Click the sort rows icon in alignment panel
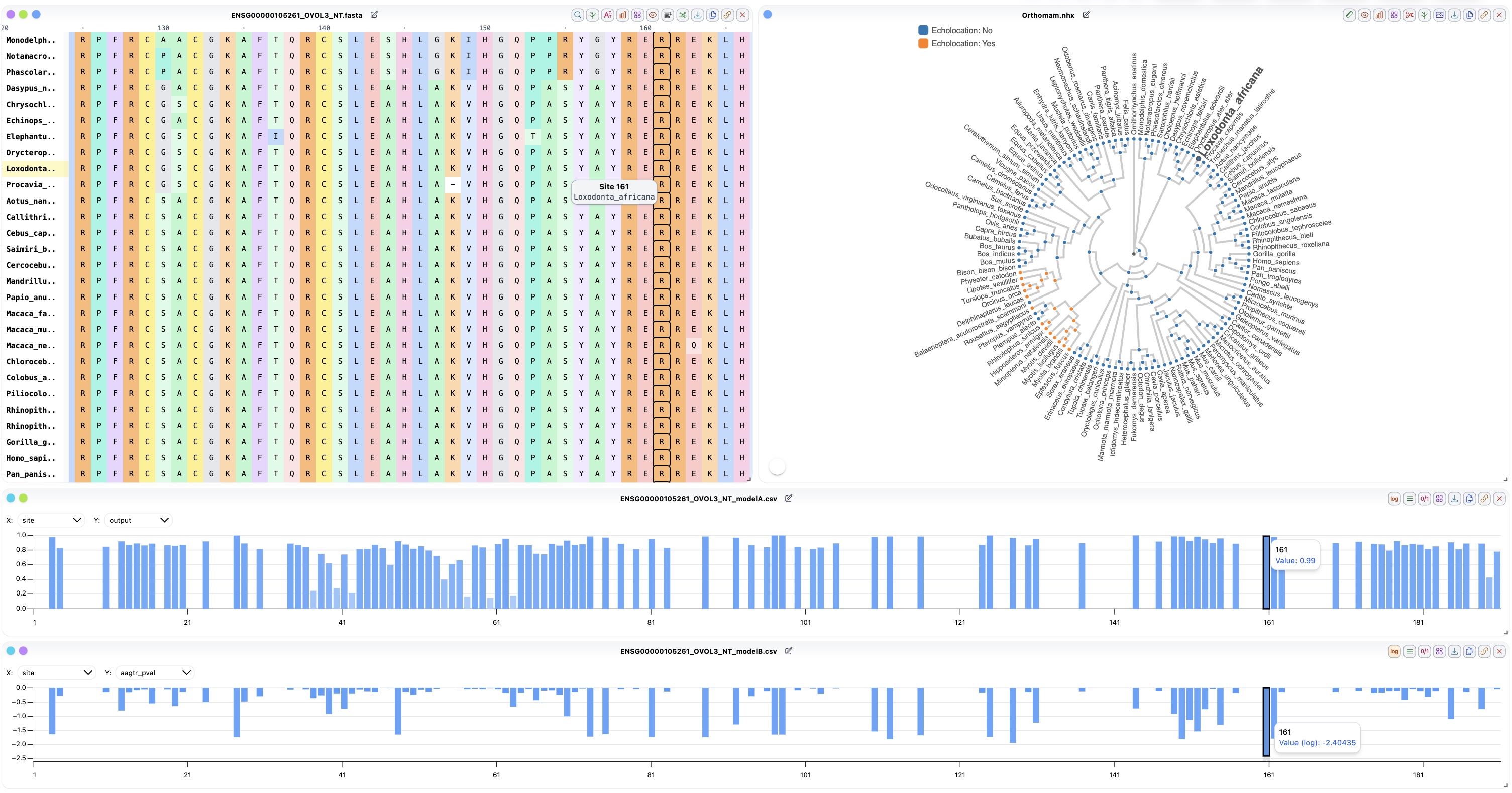Screen dimensions: 1512x793 [668, 15]
